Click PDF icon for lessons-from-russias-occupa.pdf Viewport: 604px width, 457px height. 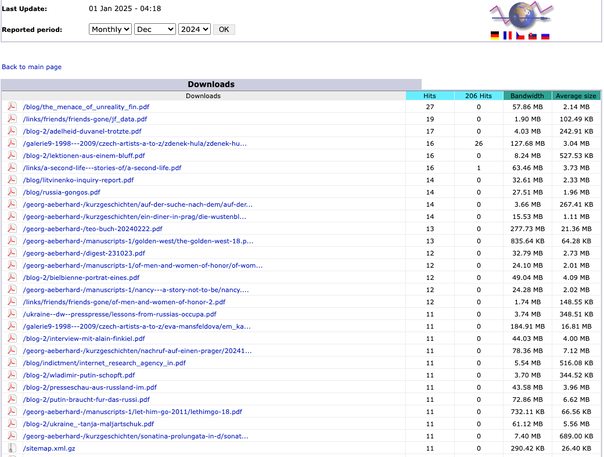coord(12,314)
